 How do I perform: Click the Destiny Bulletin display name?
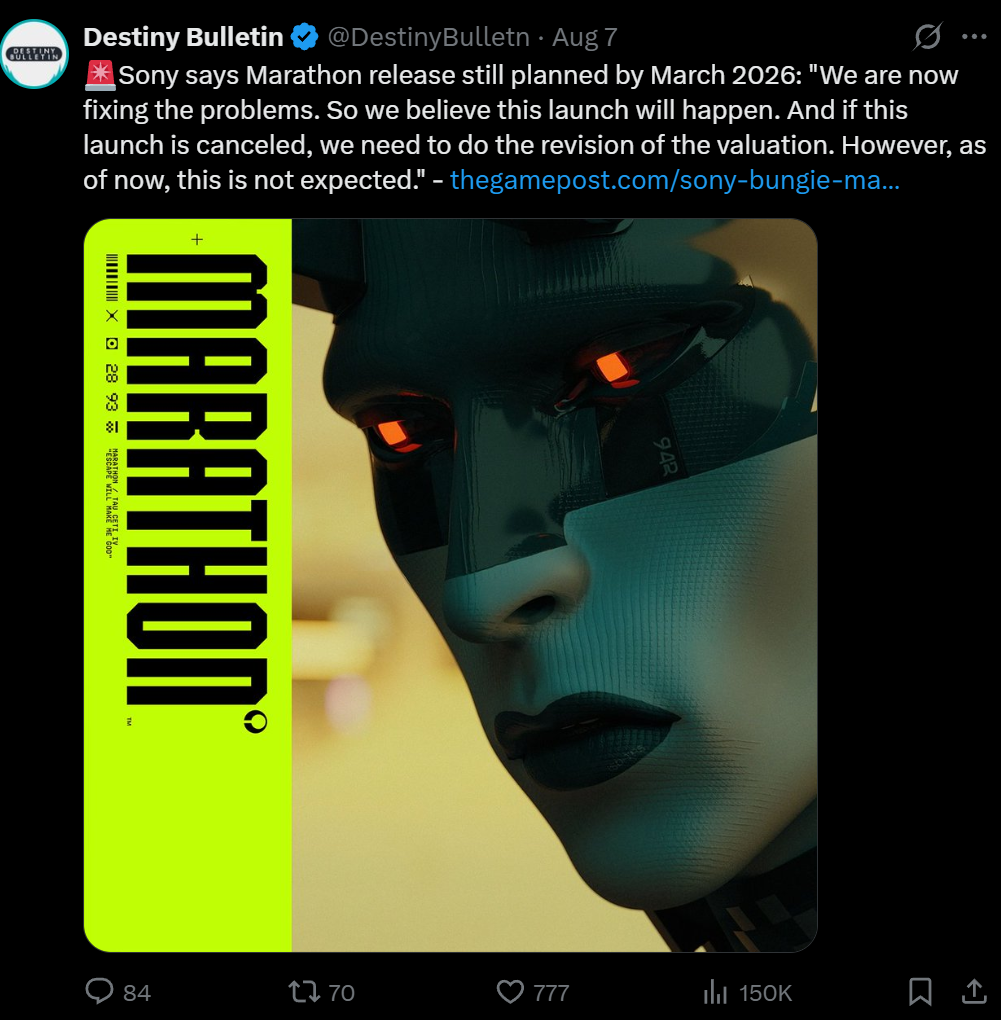tap(183, 37)
